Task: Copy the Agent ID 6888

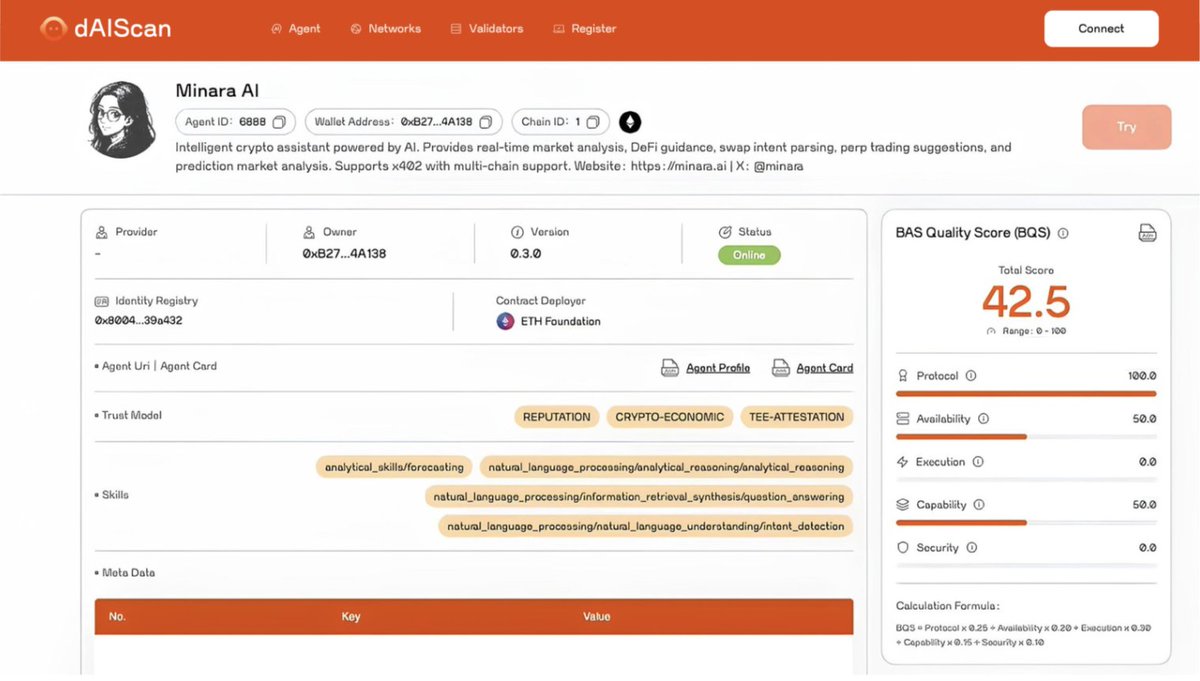Action: coord(279,122)
